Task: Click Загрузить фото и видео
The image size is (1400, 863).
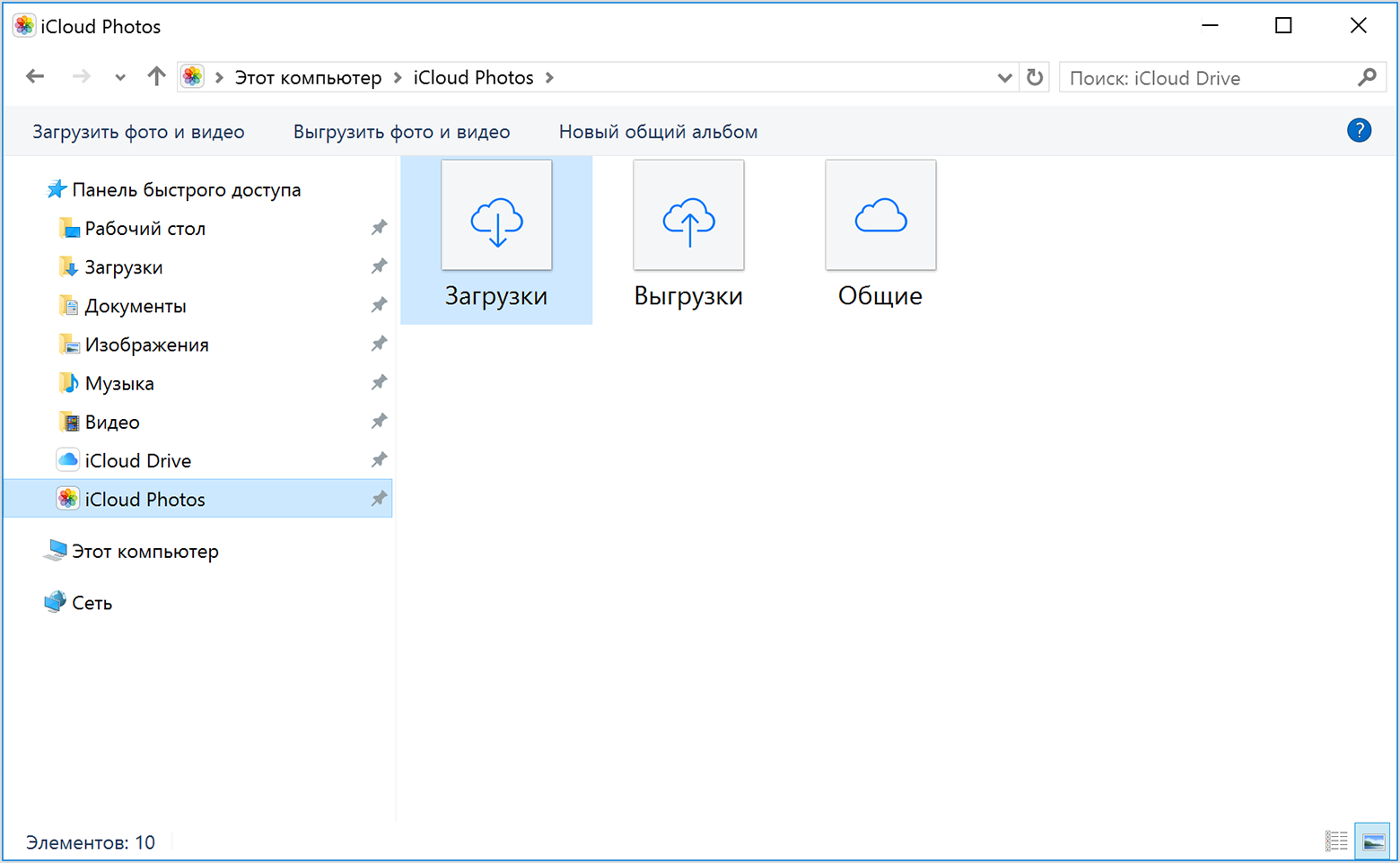Action: point(138,132)
